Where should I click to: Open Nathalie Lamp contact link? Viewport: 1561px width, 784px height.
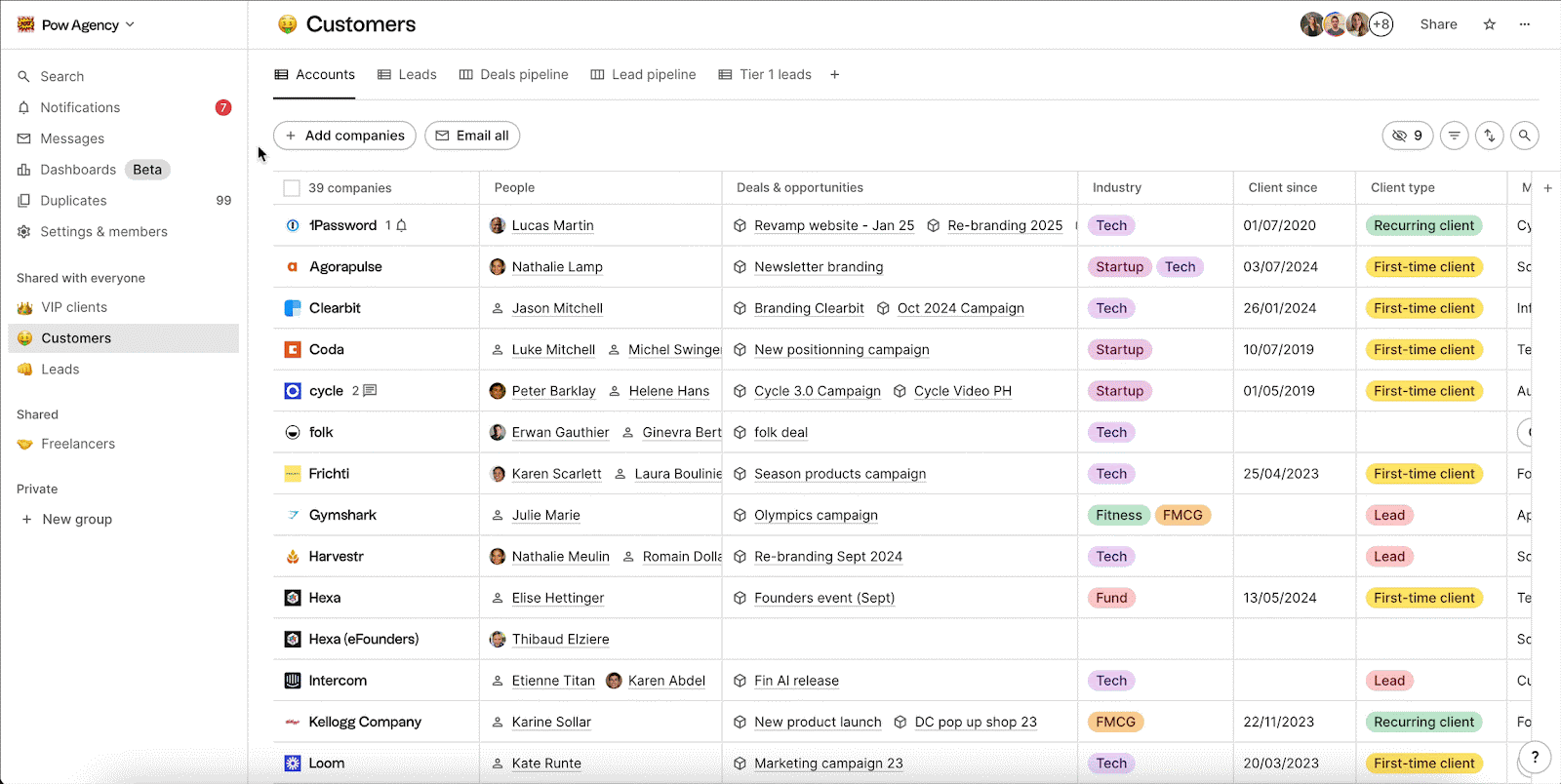pos(557,267)
